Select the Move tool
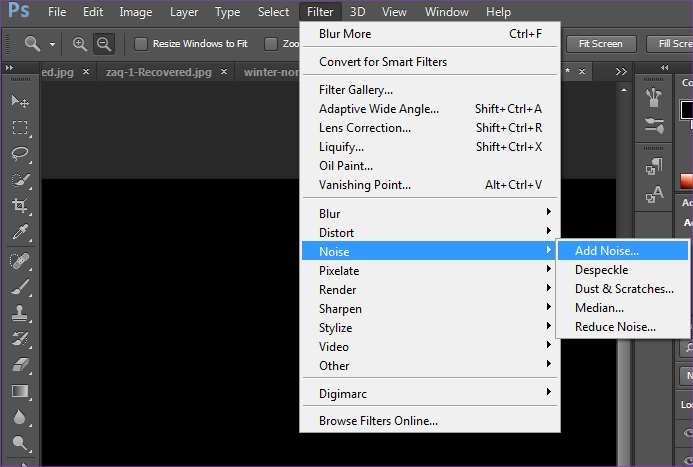The height and width of the screenshot is (467, 693). pyautogui.click(x=20, y=102)
